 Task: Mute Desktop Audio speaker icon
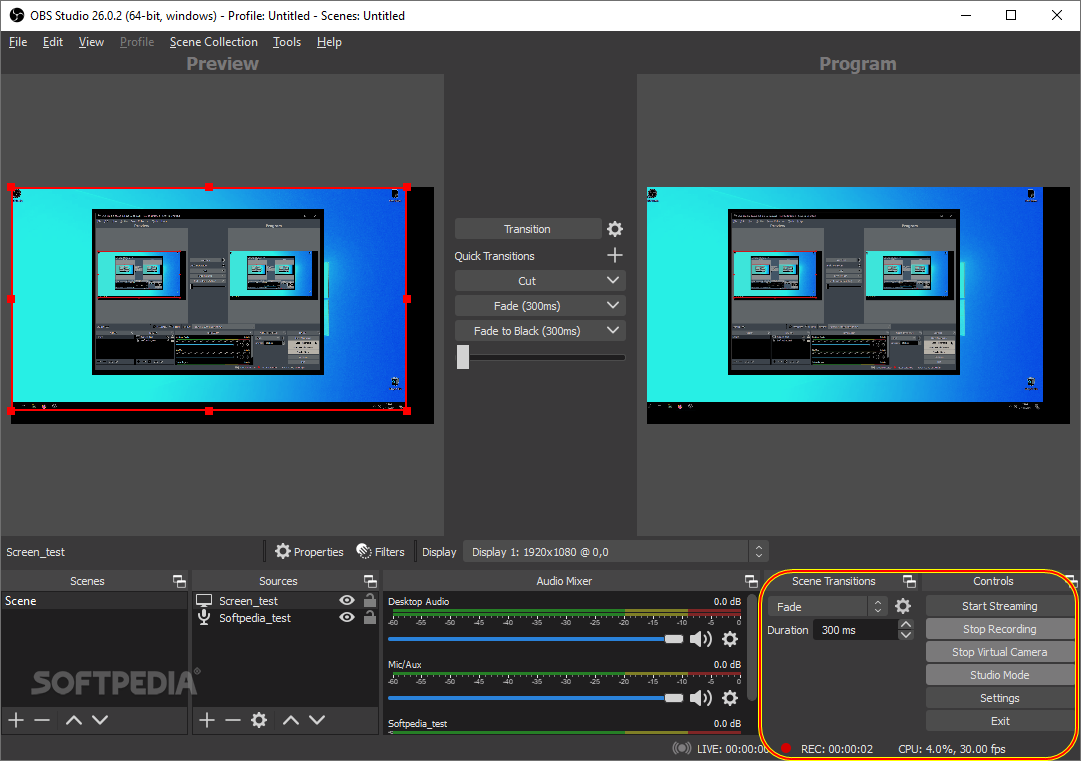pyautogui.click(x=702, y=639)
